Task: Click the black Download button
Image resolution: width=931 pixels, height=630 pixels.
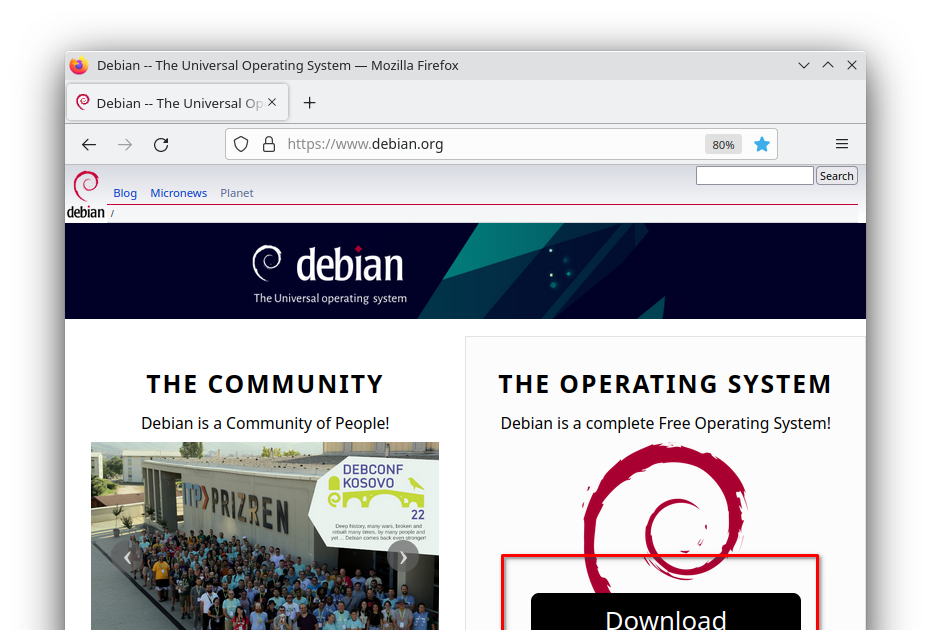Action: [x=666, y=612]
